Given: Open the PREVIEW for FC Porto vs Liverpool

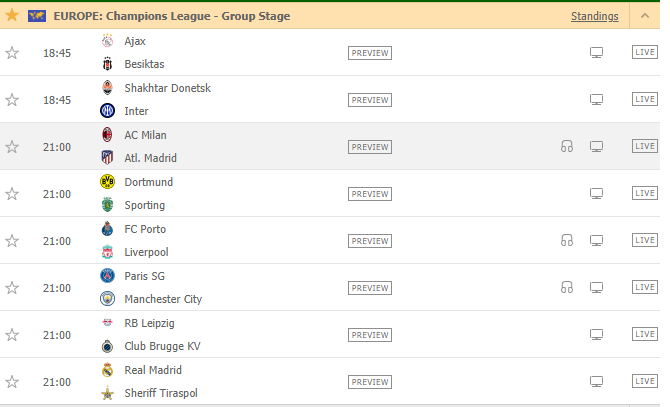Looking at the screenshot, I should click(370, 241).
